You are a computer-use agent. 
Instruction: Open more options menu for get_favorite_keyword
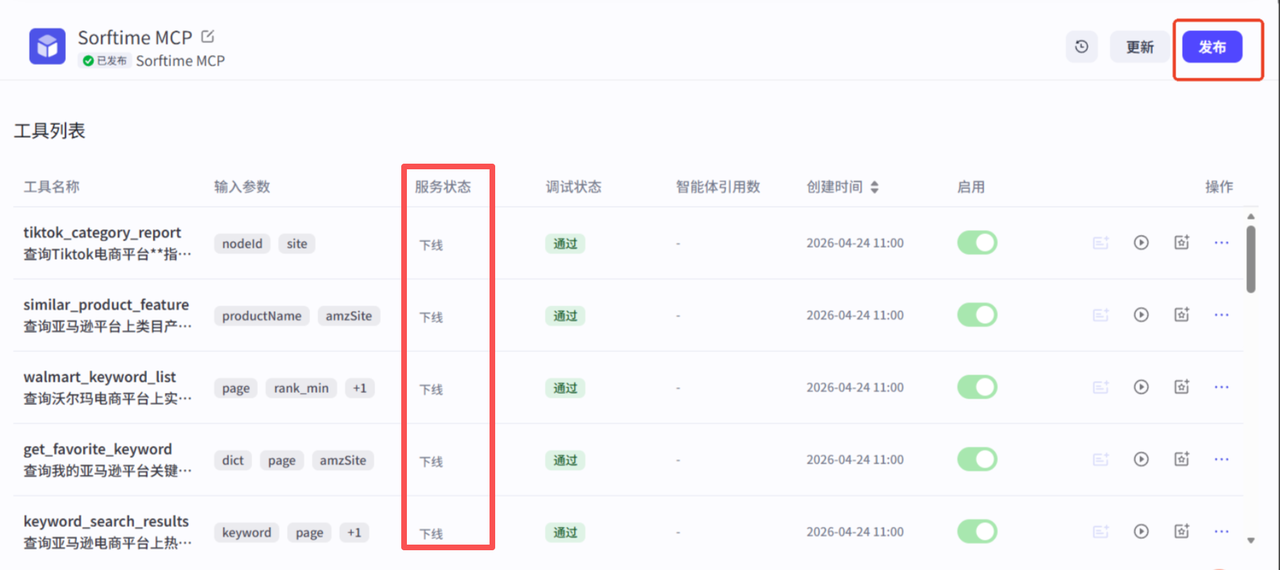[x=1221, y=459]
